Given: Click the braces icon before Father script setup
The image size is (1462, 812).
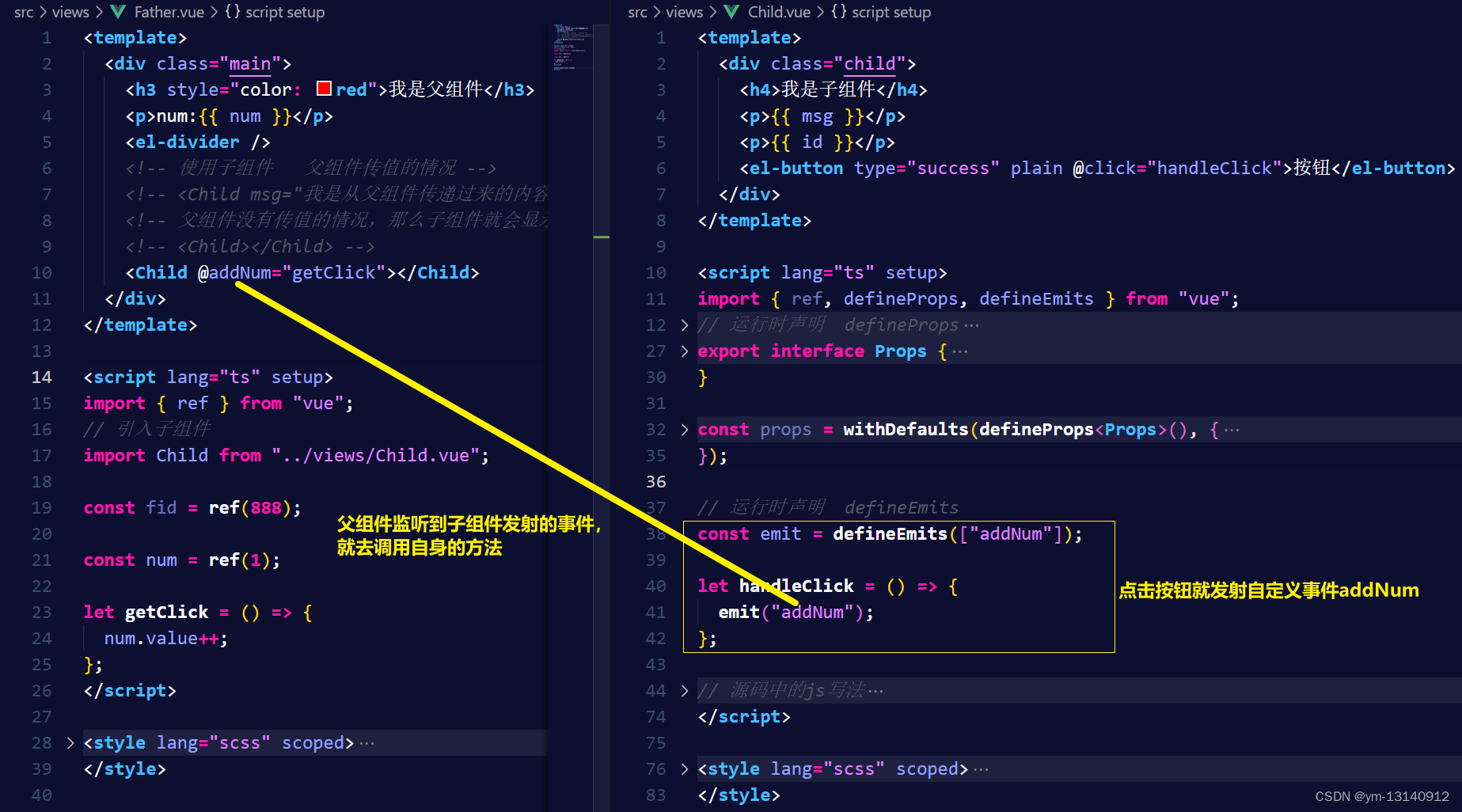Looking at the screenshot, I should click(233, 12).
